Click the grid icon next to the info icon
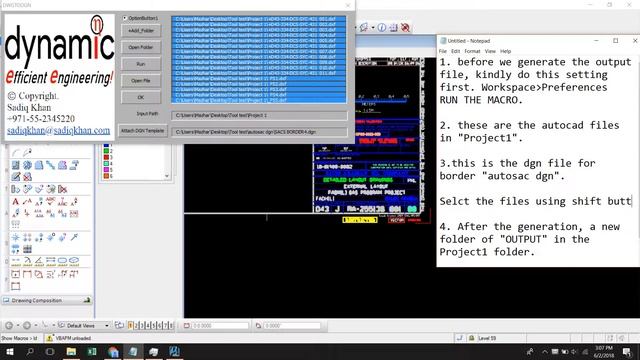This screenshot has height=360, width=640. [393, 27]
